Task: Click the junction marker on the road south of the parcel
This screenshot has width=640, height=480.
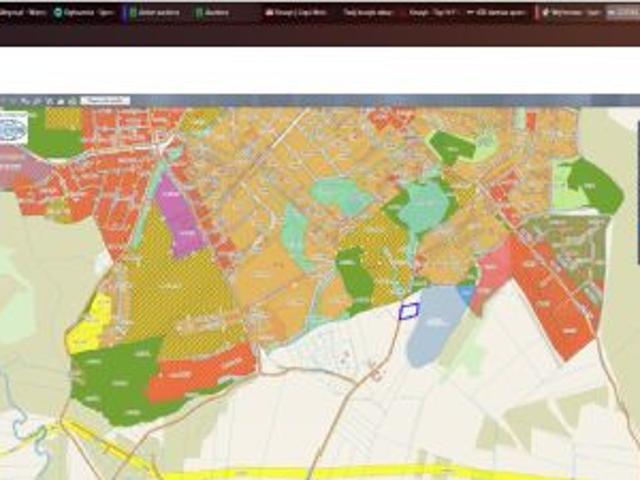Action: click(376, 374)
